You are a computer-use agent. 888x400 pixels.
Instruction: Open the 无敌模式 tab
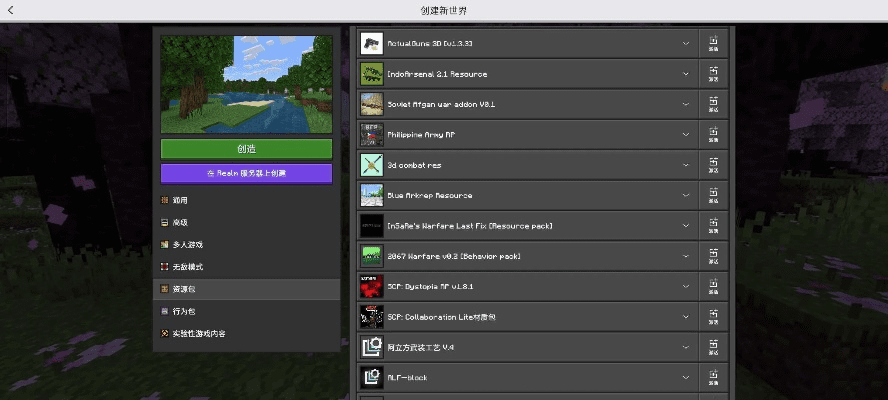(246, 267)
